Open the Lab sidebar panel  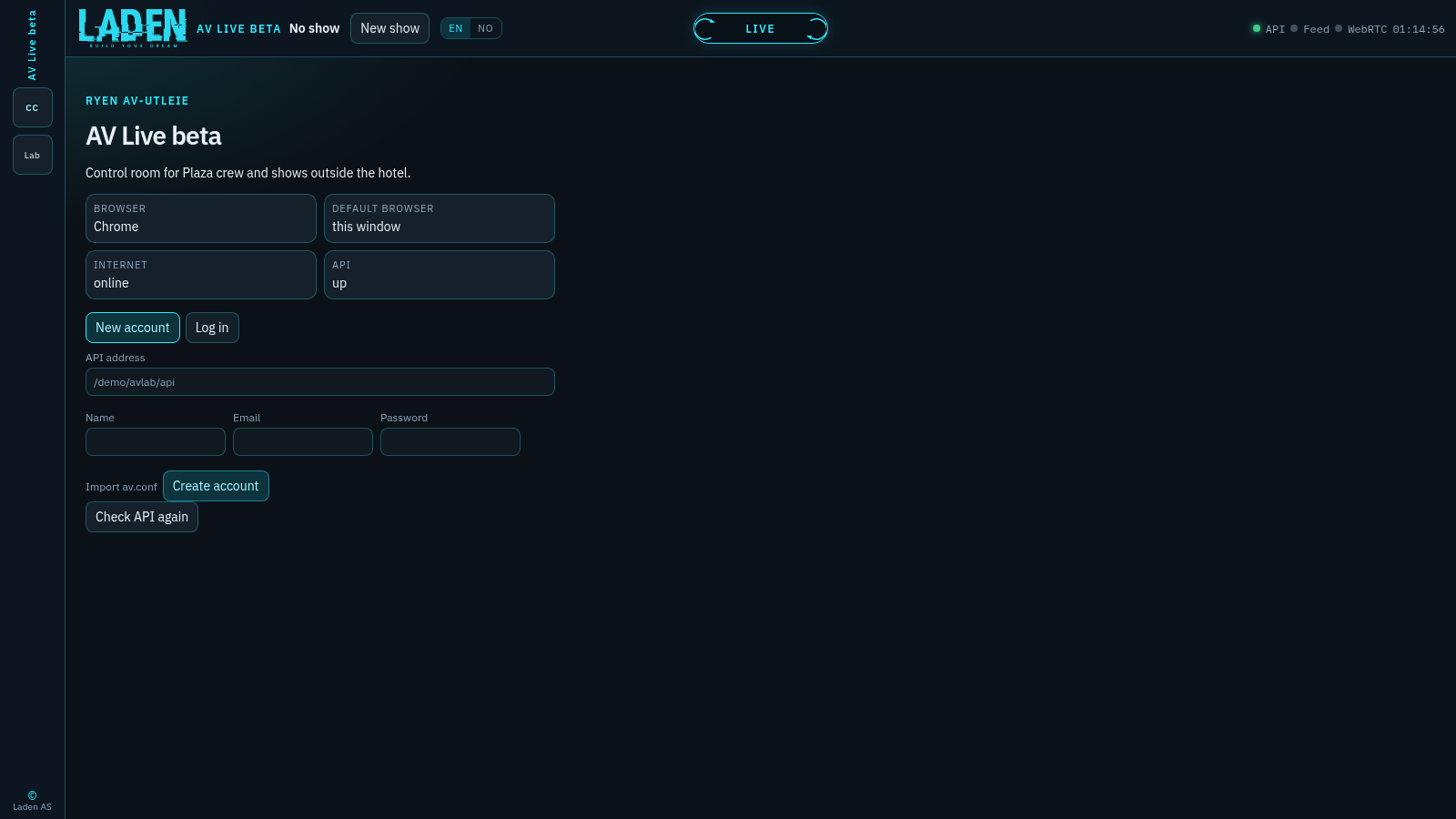(33, 155)
